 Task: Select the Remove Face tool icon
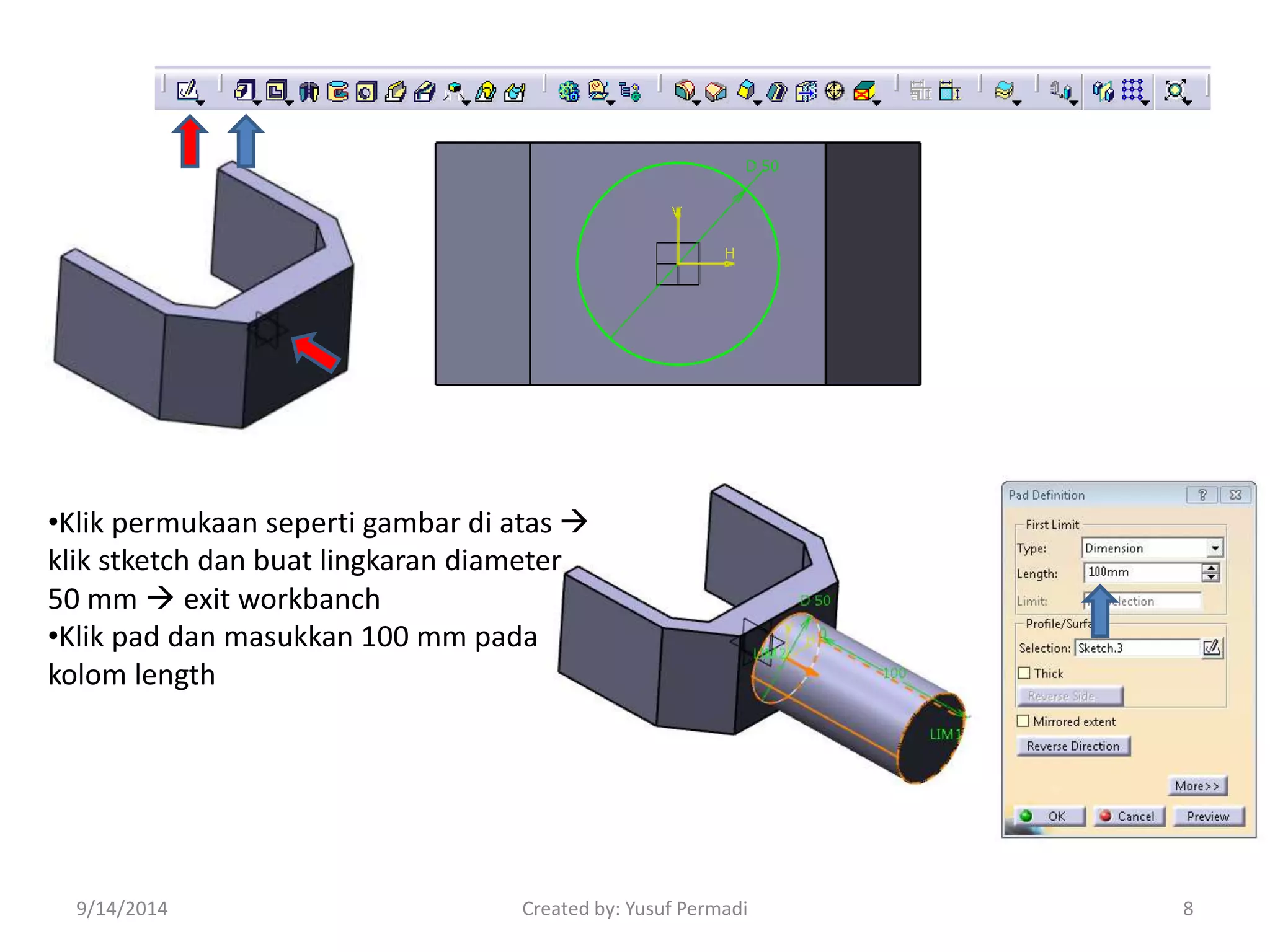(x=864, y=91)
